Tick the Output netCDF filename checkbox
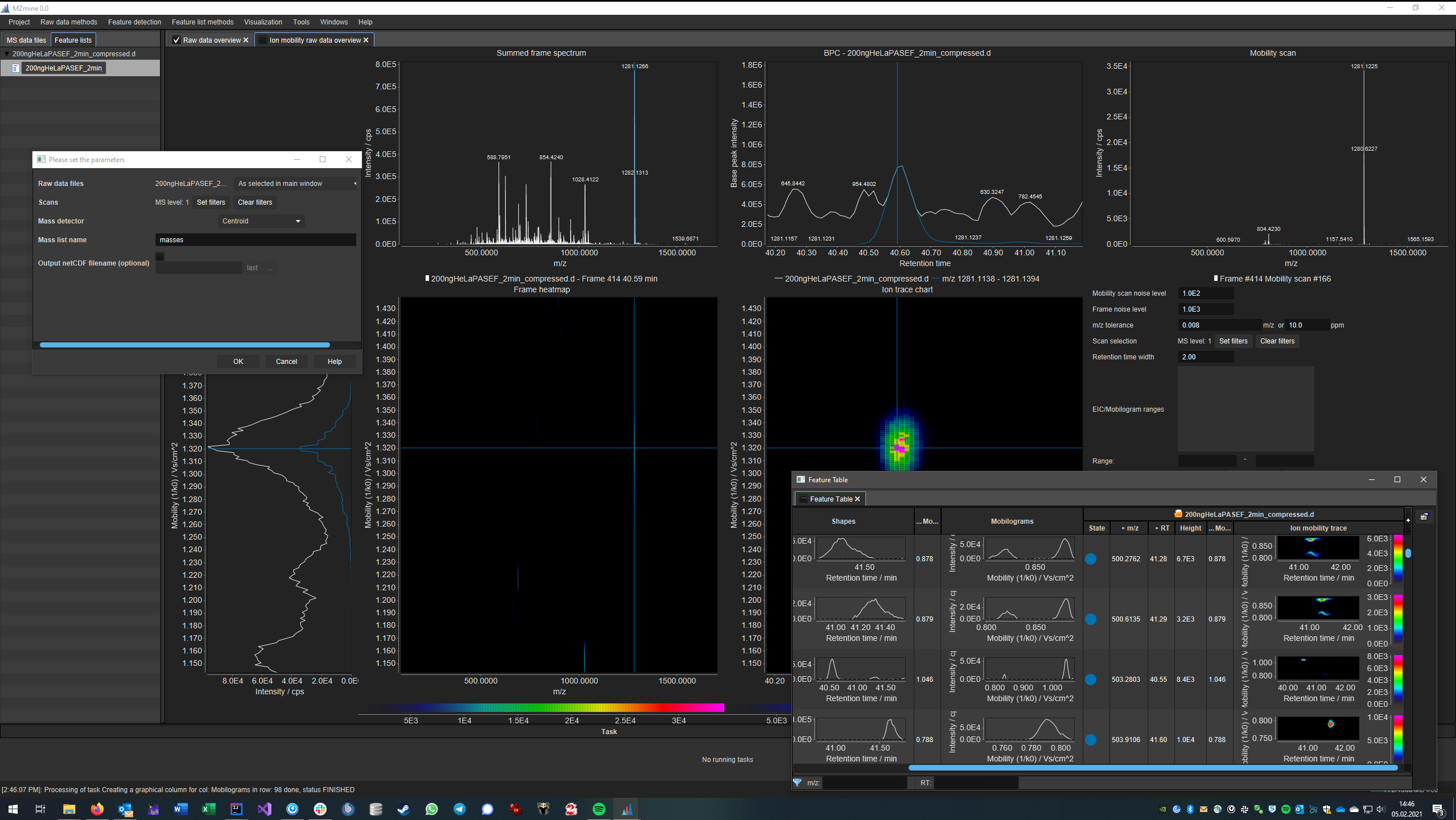The height and width of the screenshot is (820, 1456). 160,256
